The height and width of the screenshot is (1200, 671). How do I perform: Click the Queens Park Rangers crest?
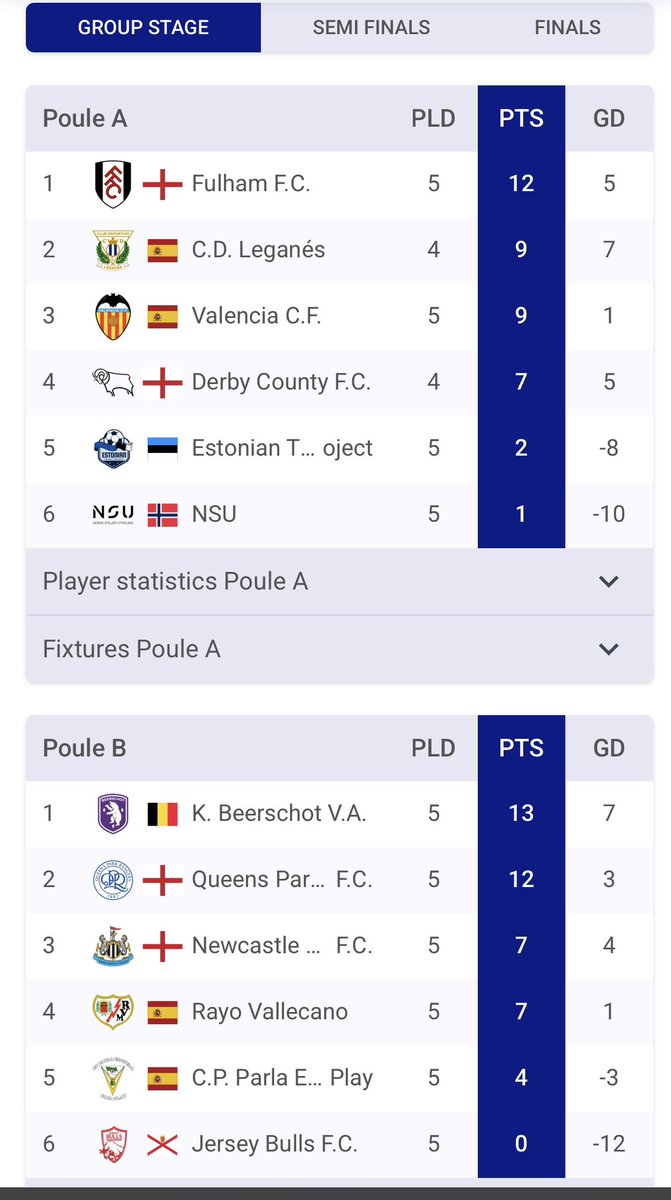[x=113, y=879]
